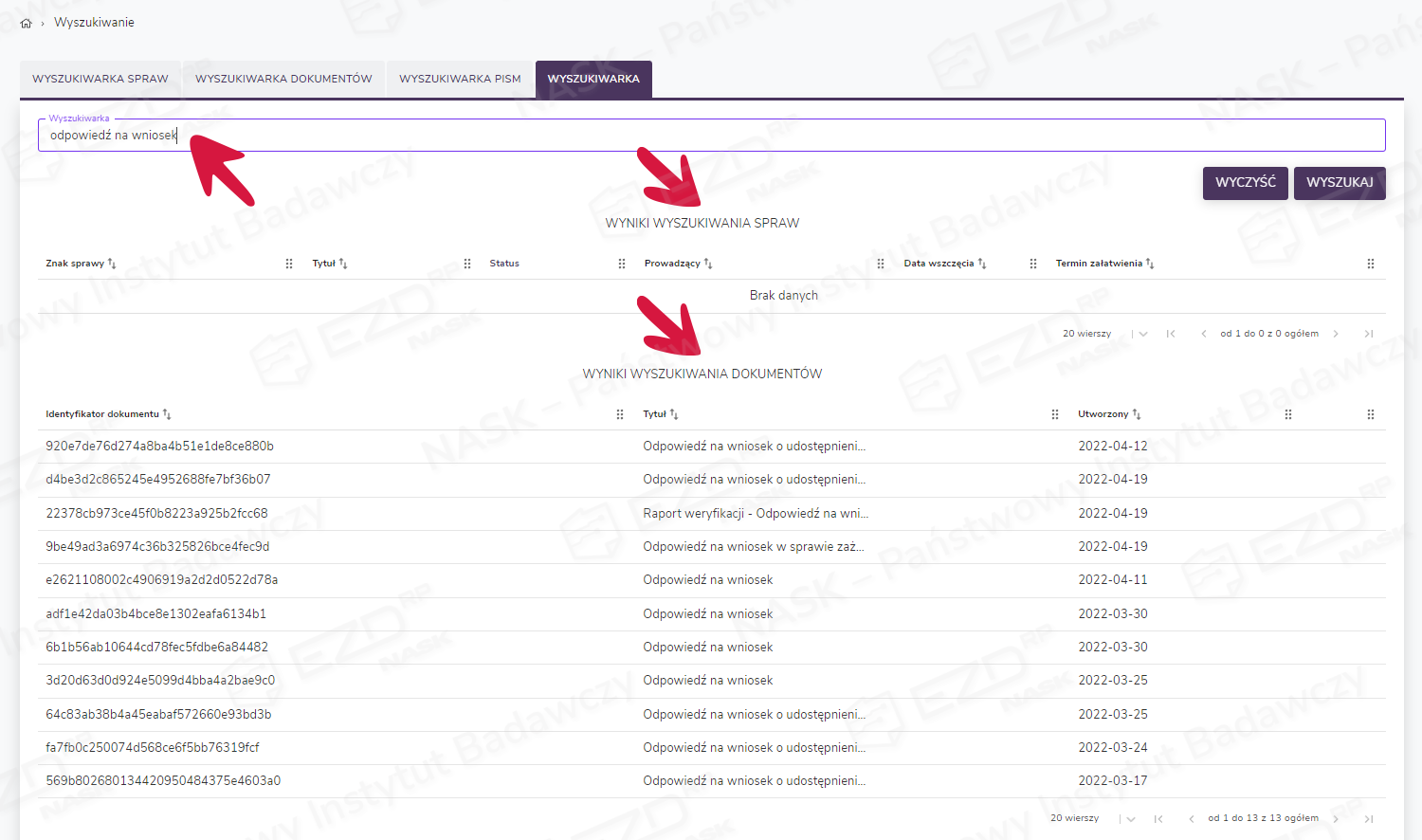Switch to Wyszukiwarka Spraw tab
This screenshot has height=840, width=1422.
tap(100, 79)
